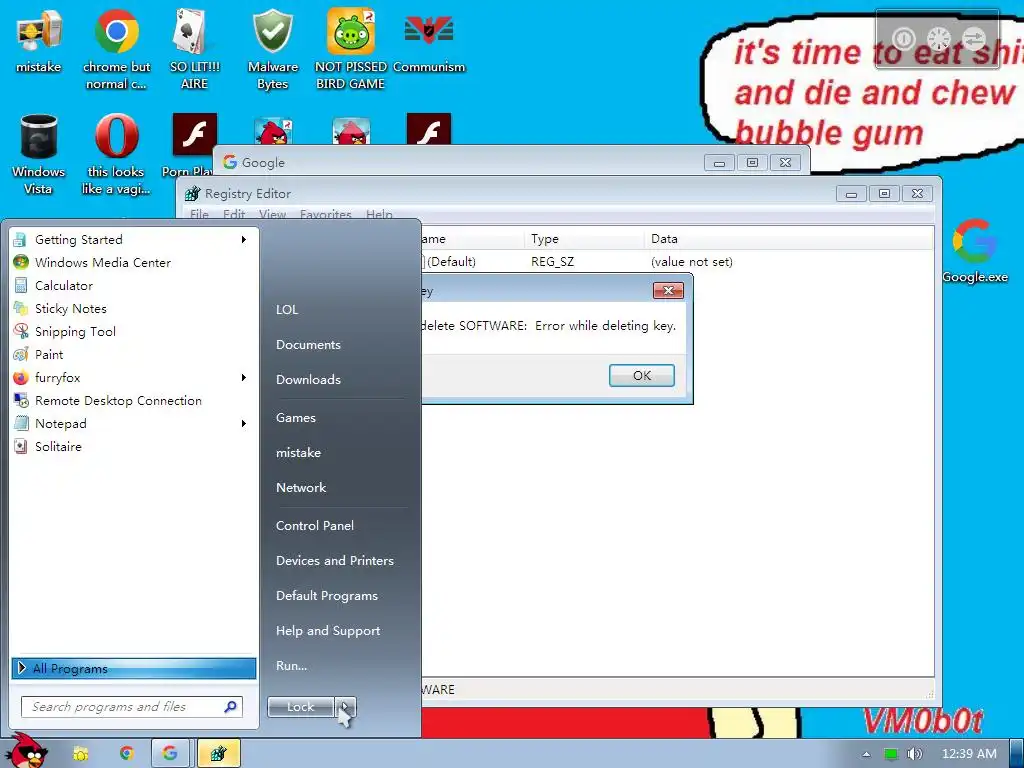This screenshot has width=1024, height=768.
Task: Open the Malware Bytes desktop shortcut
Action: 272,49
